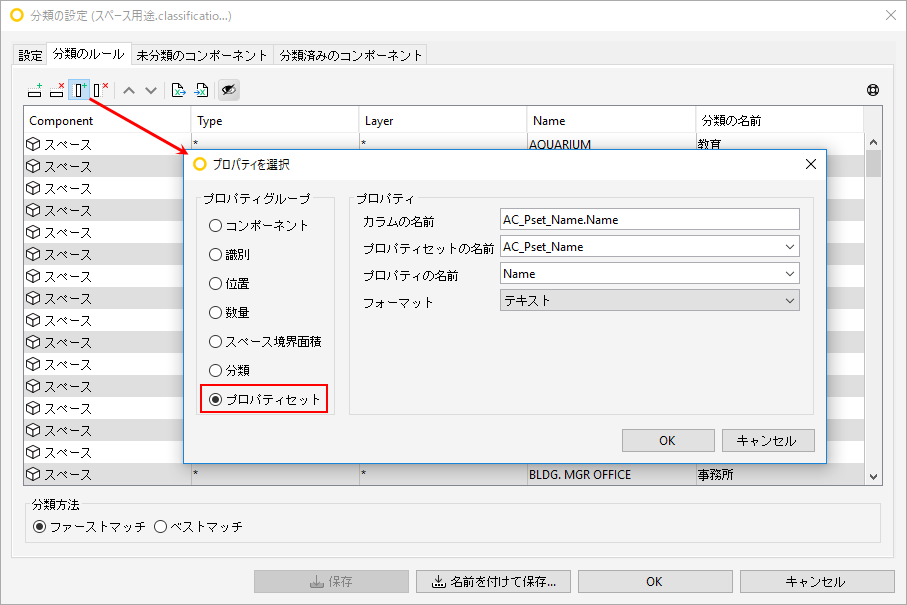Select the BLDG. MGR OFFICE name cell
Image resolution: width=907 pixels, height=605 pixels.
(611, 474)
